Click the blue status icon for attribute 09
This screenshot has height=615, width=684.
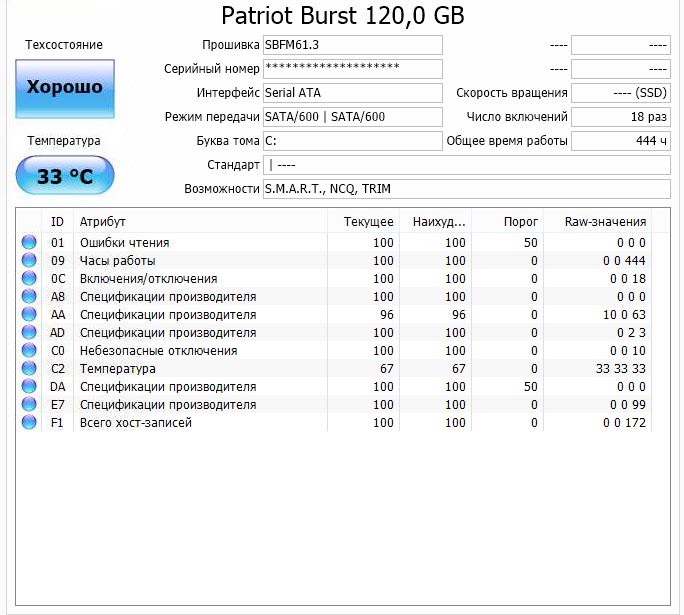29,260
